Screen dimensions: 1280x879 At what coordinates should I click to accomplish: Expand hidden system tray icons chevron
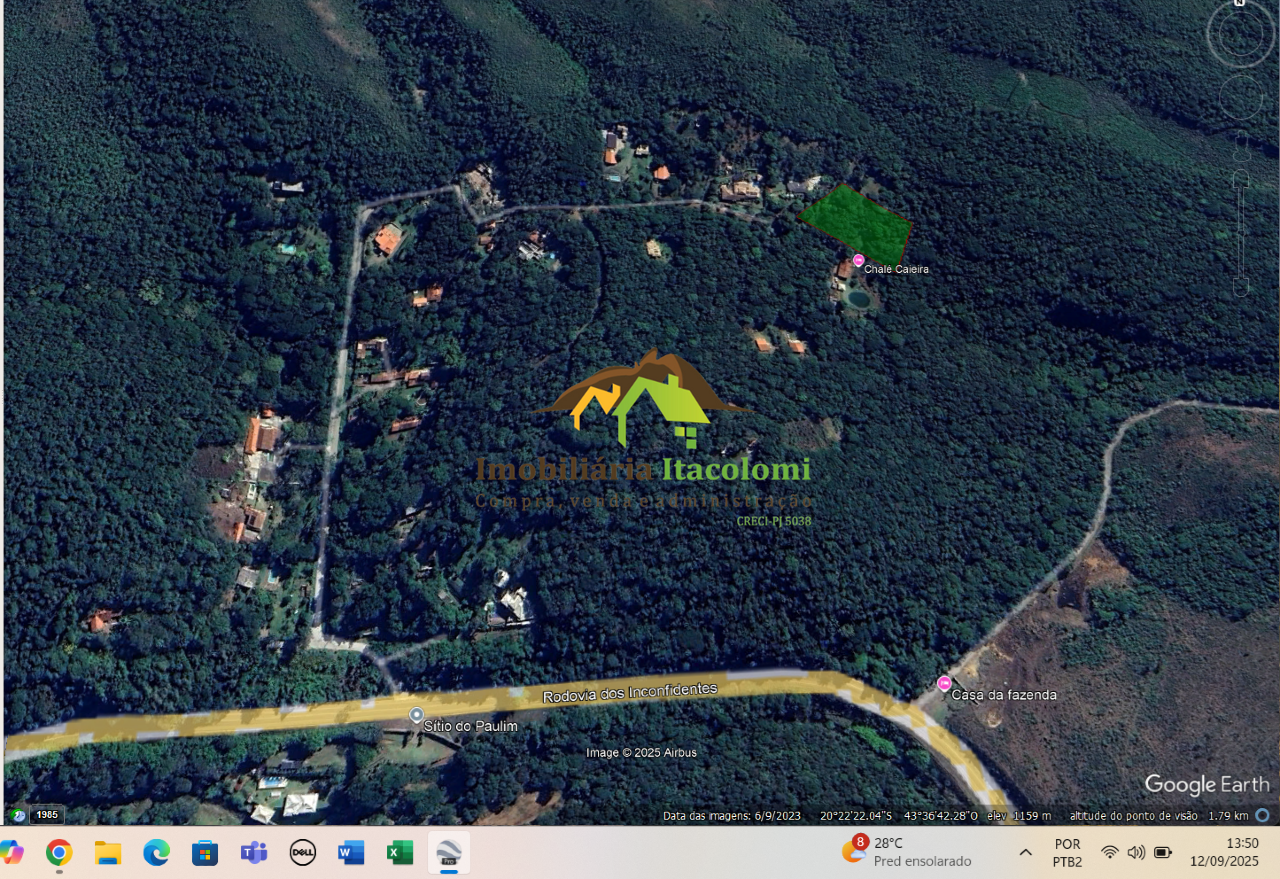pyautogui.click(x=1025, y=852)
